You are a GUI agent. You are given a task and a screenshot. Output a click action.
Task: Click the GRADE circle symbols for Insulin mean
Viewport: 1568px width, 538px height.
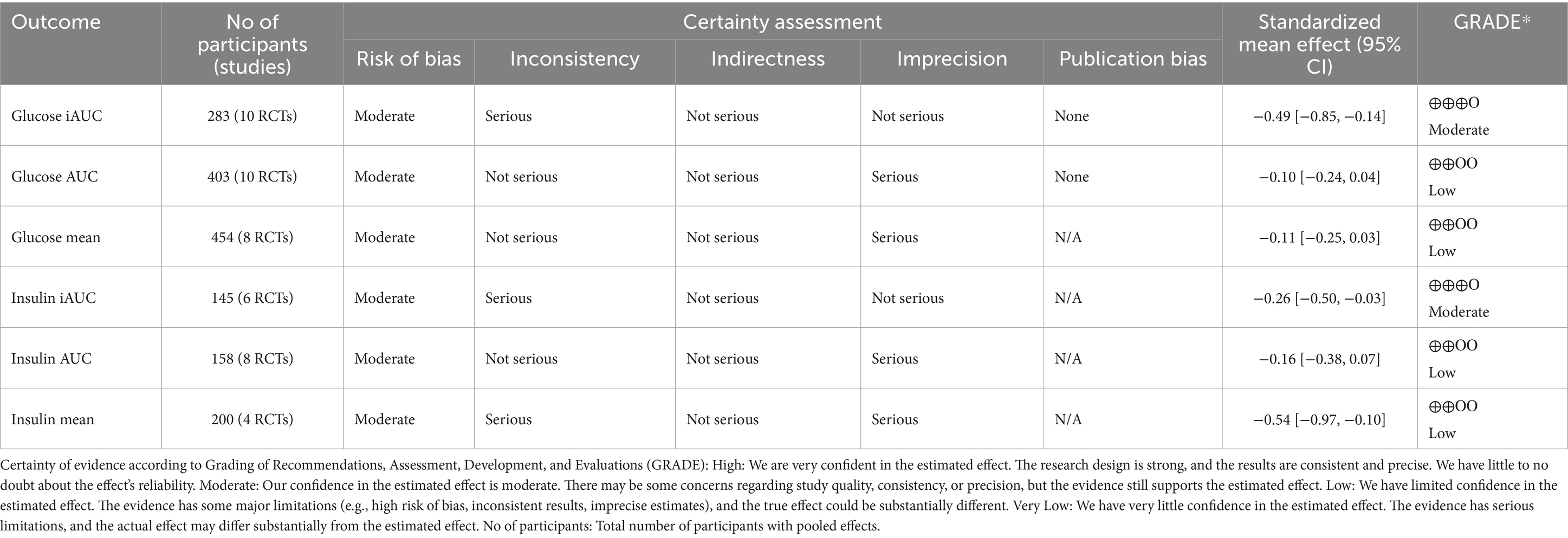[x=1453, y=406]
